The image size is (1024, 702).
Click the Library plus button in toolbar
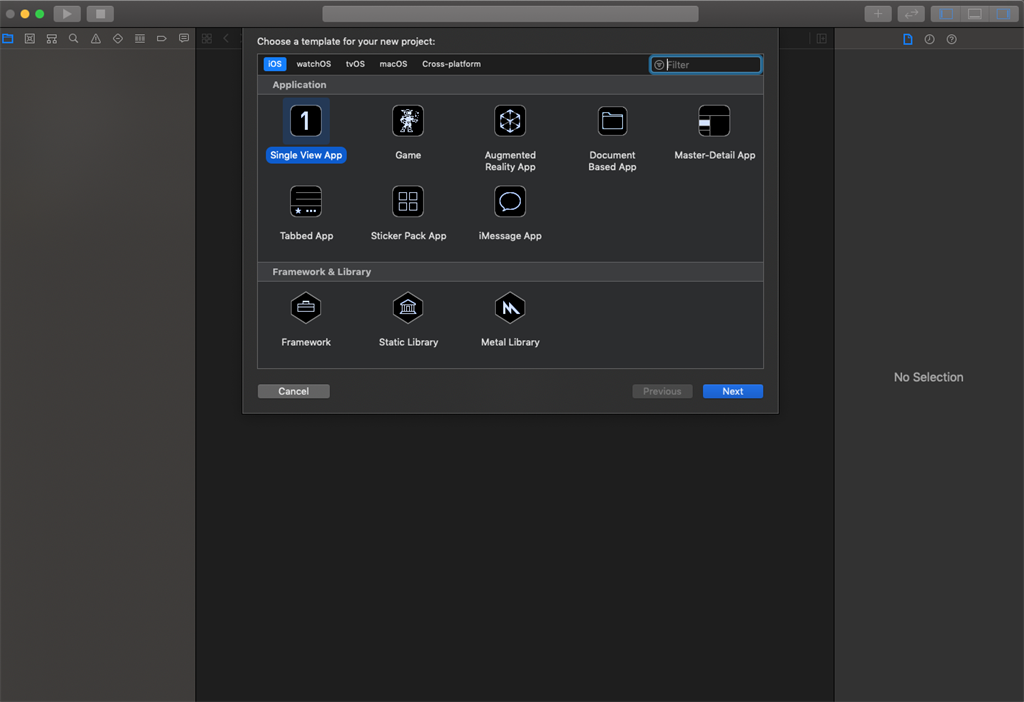coord(878,14)
